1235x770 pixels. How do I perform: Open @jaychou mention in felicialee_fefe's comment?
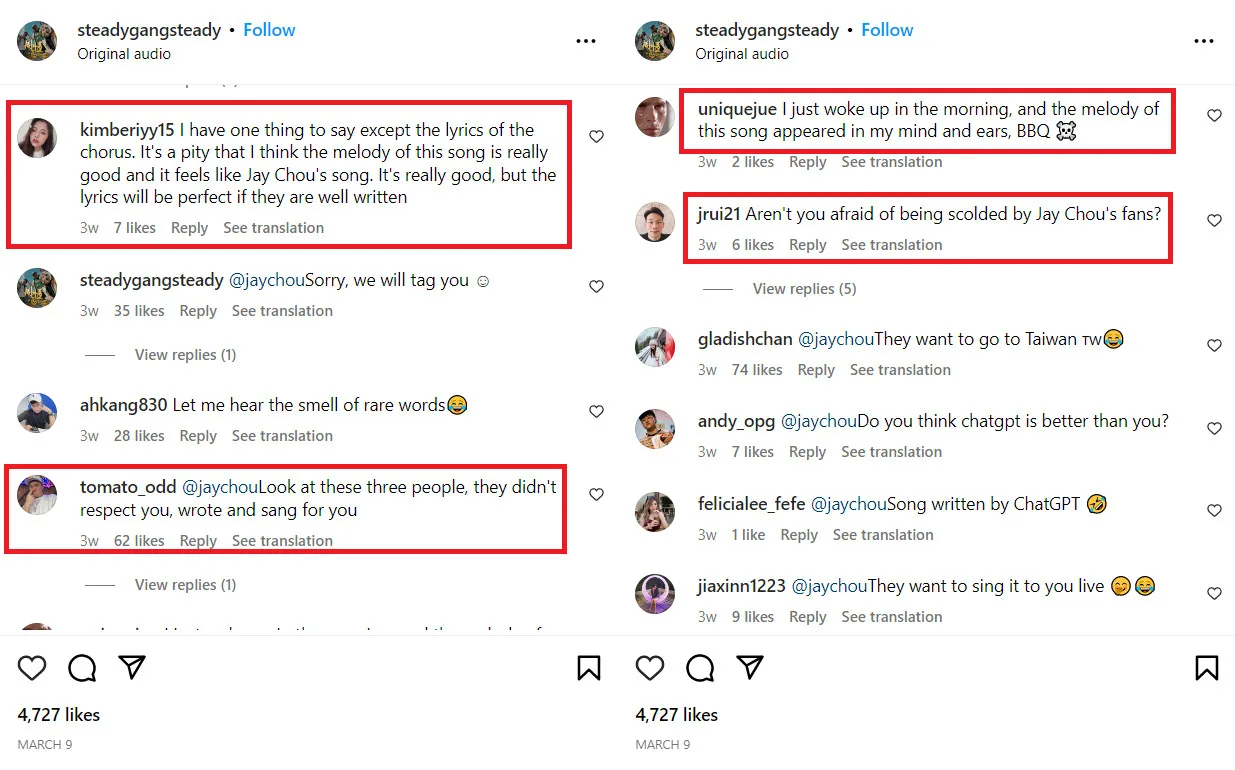(848, 504)
